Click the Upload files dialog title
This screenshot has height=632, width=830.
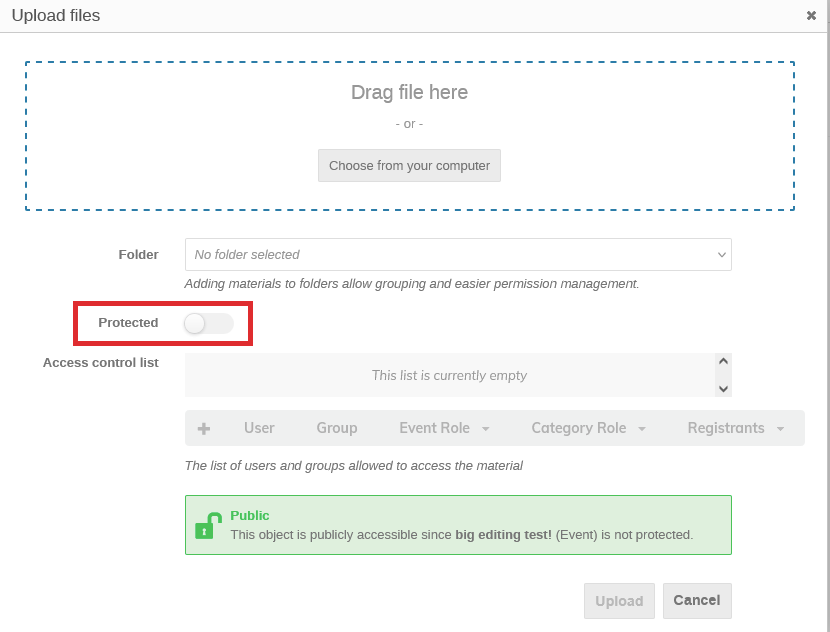[56, 16]
